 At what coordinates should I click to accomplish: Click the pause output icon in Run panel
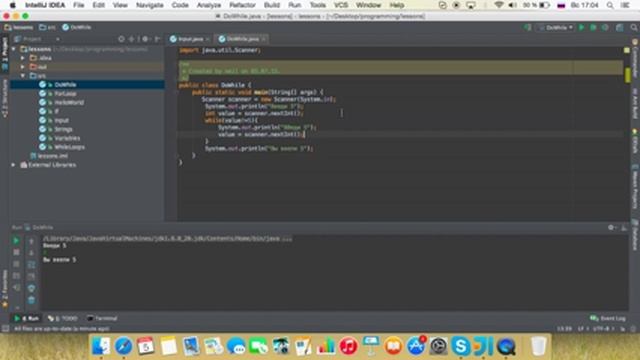pos(16,264)
